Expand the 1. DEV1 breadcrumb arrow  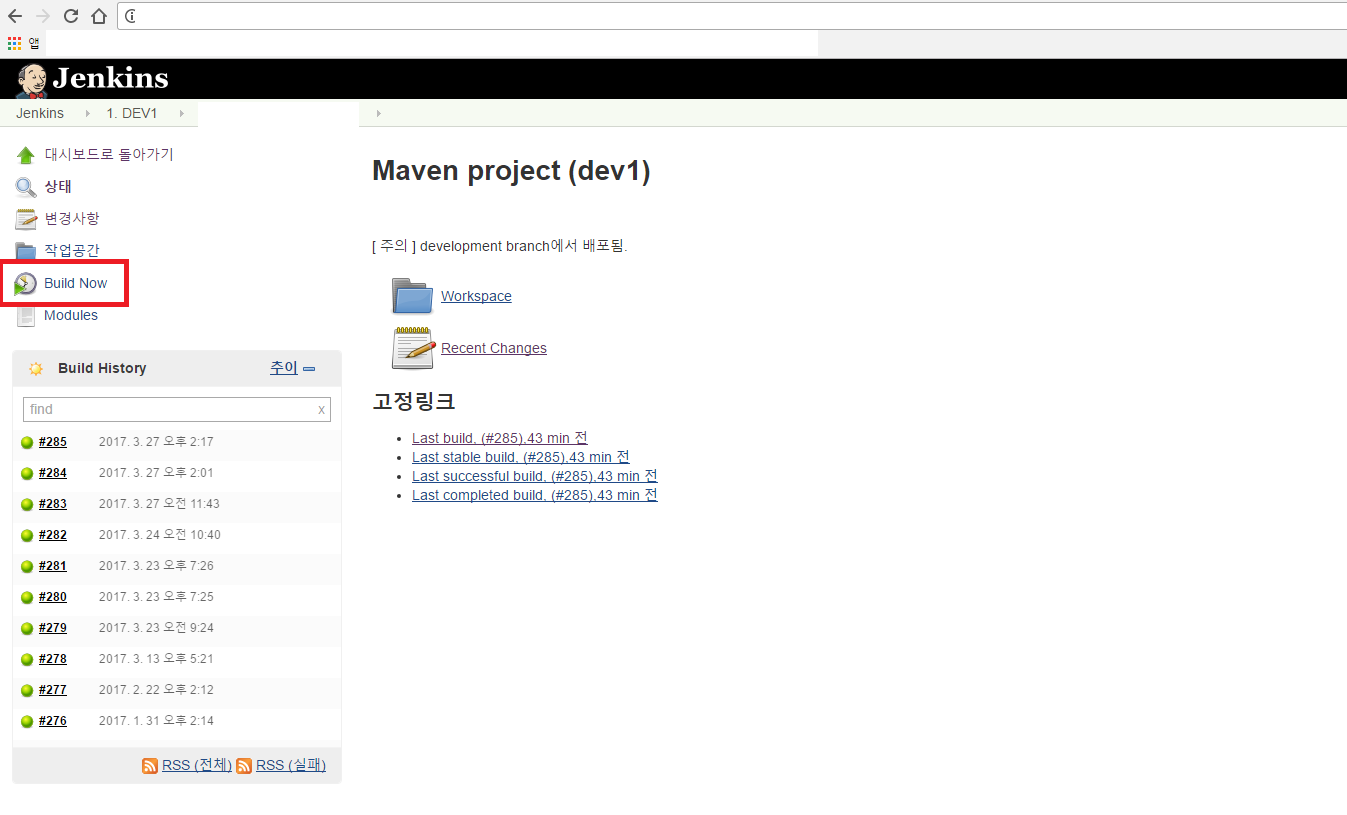pos(181,114)
